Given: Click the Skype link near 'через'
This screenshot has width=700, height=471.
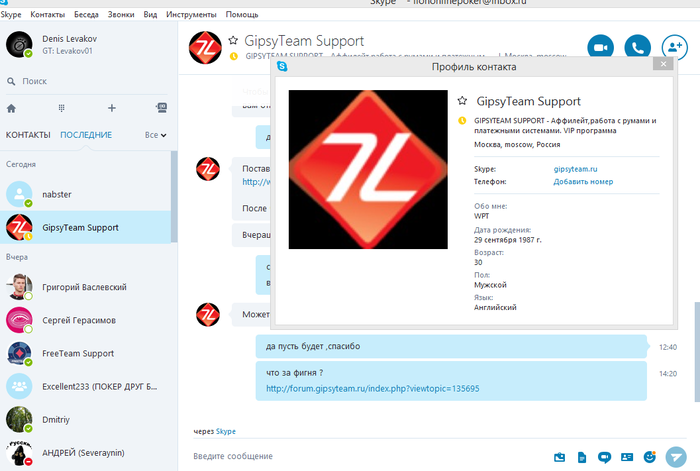Looking at the screenshot, I should point(225,431).
